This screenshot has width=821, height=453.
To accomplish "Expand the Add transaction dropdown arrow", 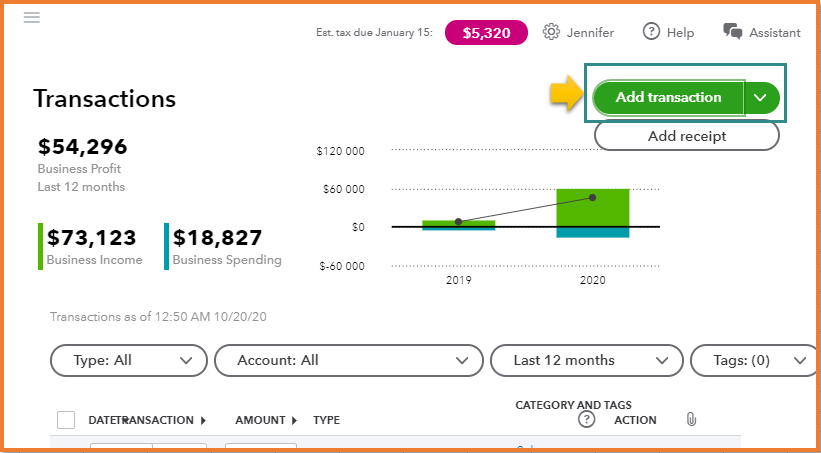I will click(x=761, y=98).
